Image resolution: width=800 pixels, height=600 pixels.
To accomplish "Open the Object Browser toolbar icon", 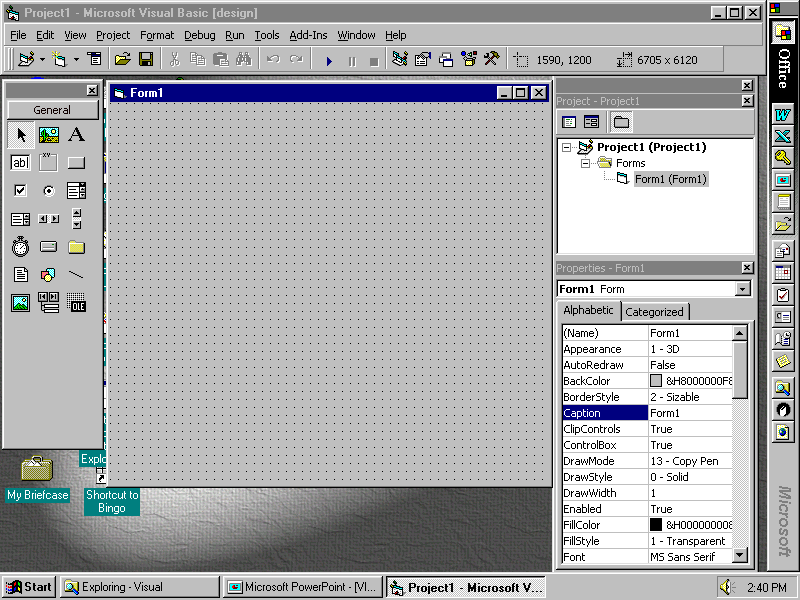I will pos(469,60).
